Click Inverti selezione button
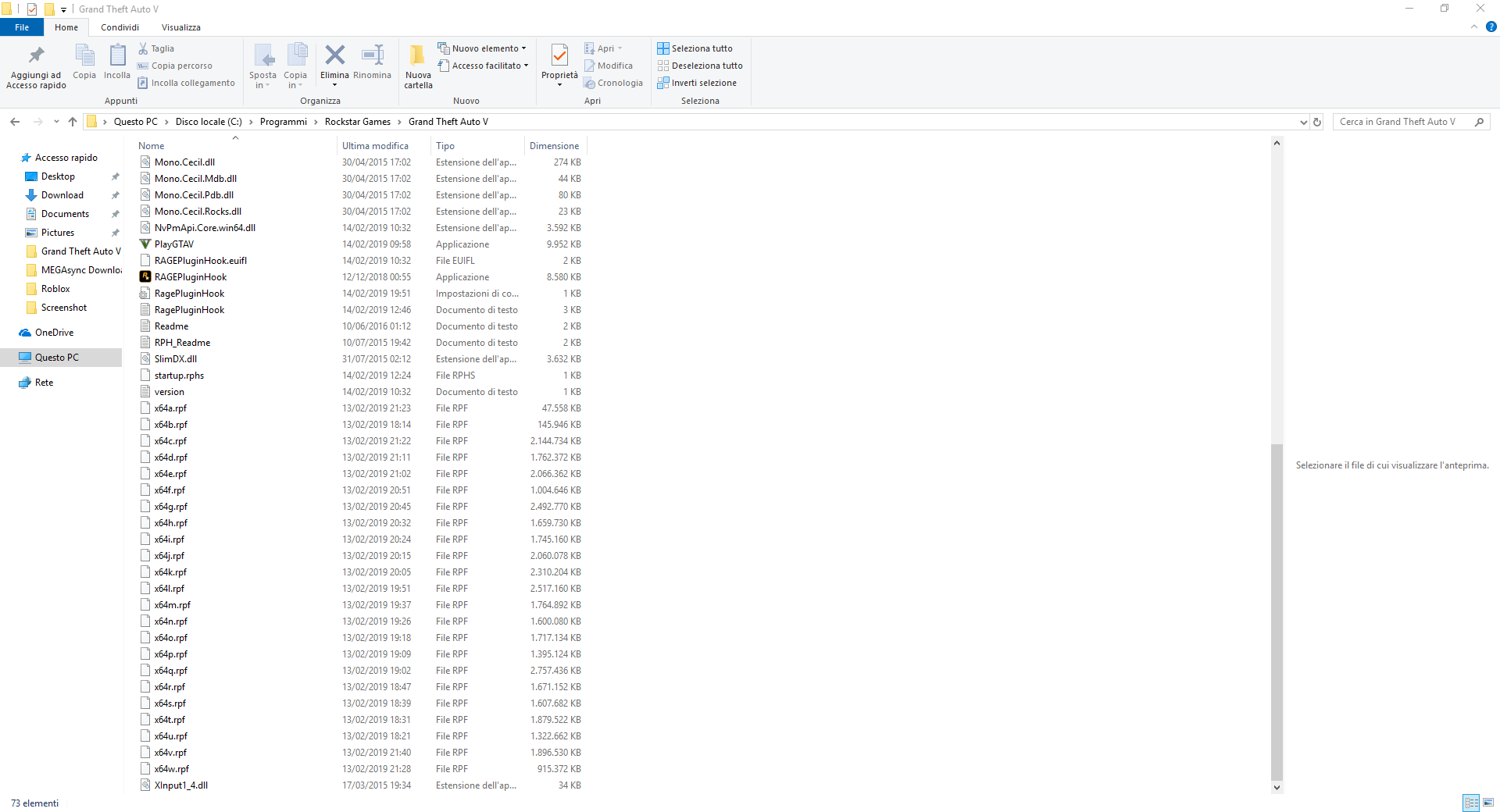The width and height of the screenshot is (1500, 812). [x=697, y=83]
